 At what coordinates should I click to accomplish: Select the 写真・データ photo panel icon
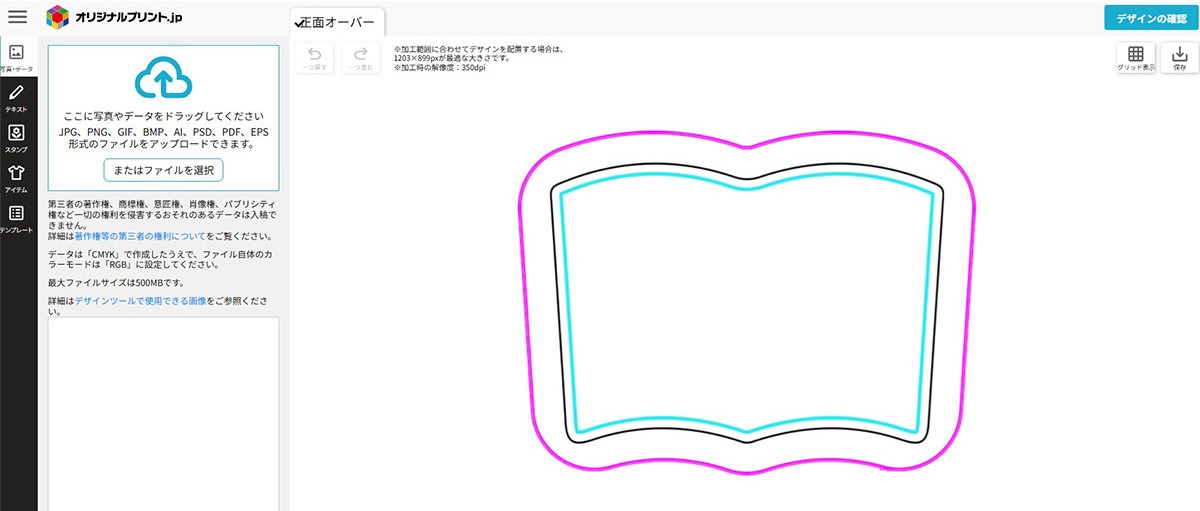[x=16, y=57]
